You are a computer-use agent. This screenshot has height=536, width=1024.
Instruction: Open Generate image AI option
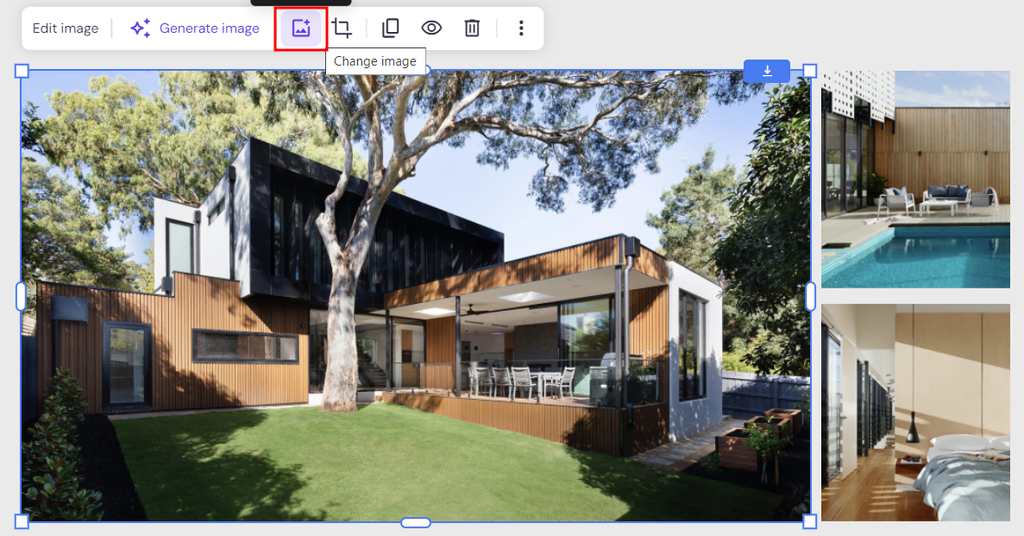195,28
